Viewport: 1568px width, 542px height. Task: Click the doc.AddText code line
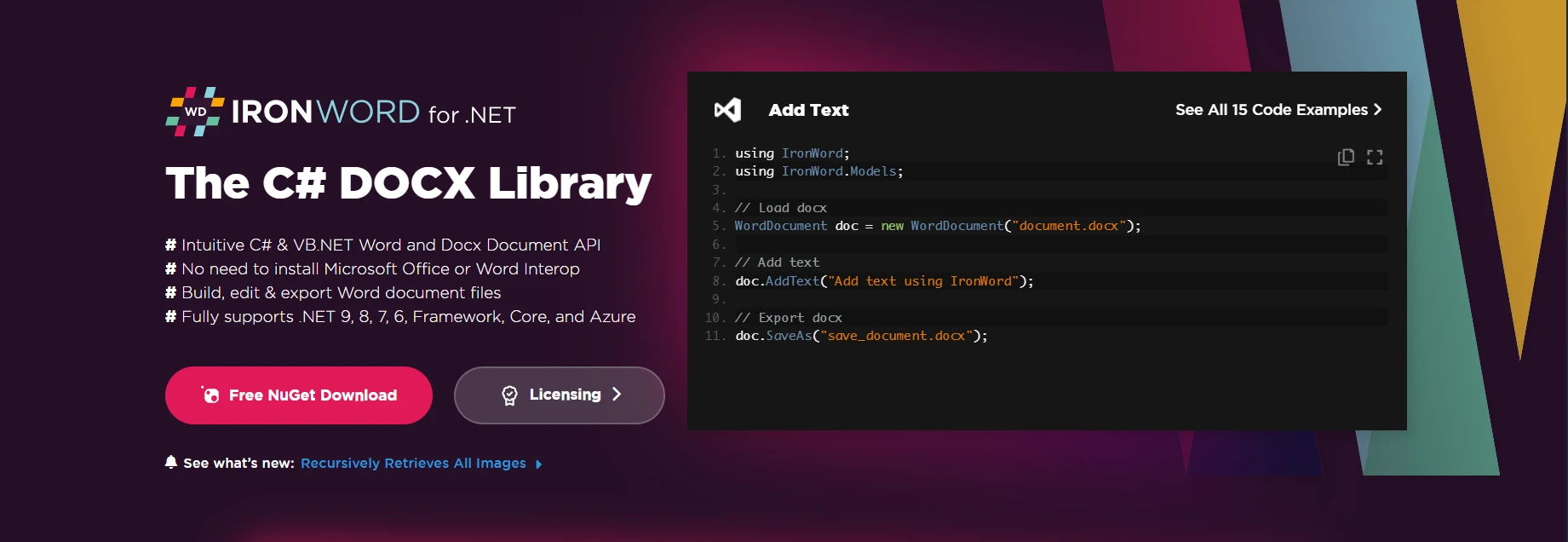884,281
